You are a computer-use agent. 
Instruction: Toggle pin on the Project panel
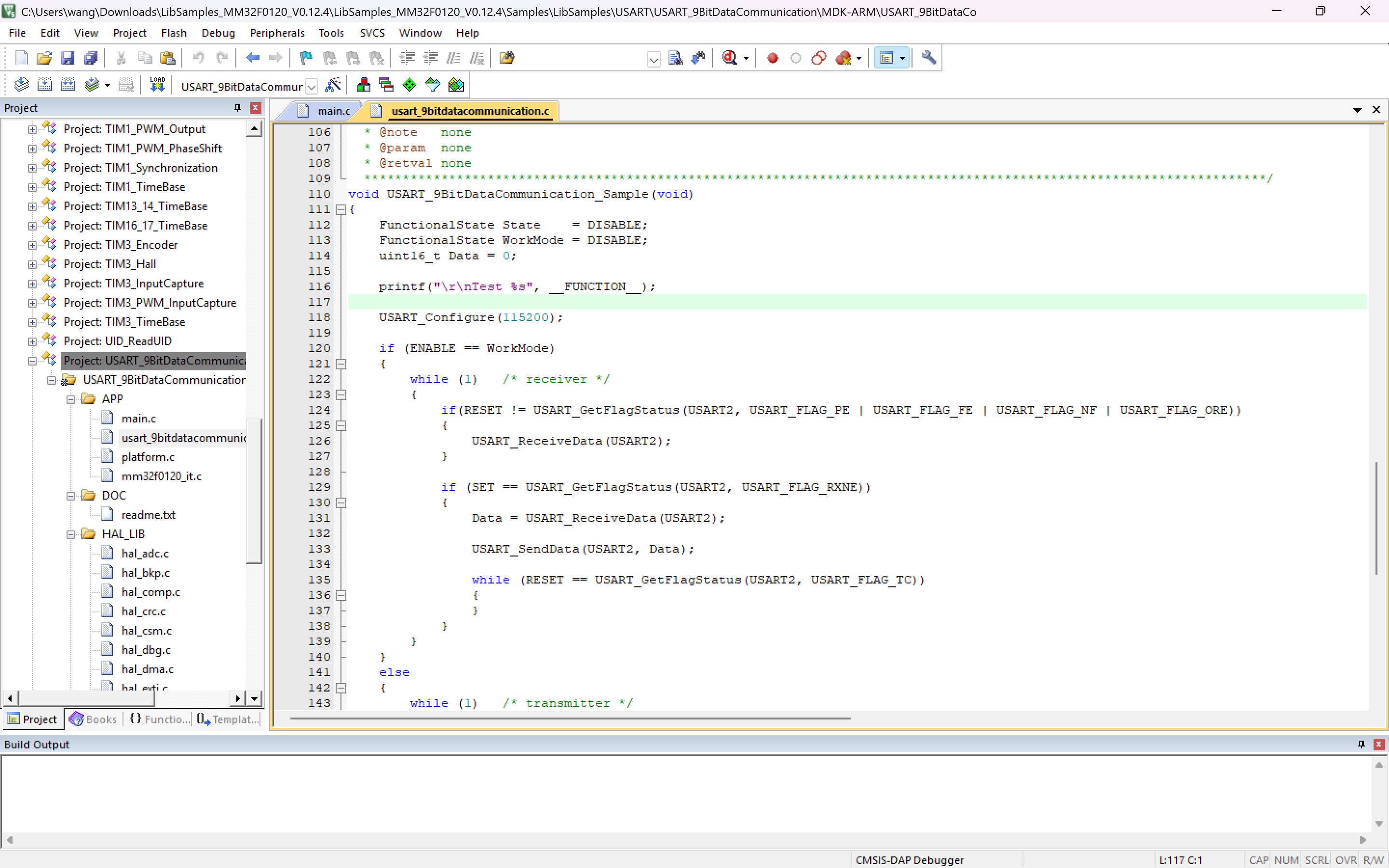(x=237, y=108)
